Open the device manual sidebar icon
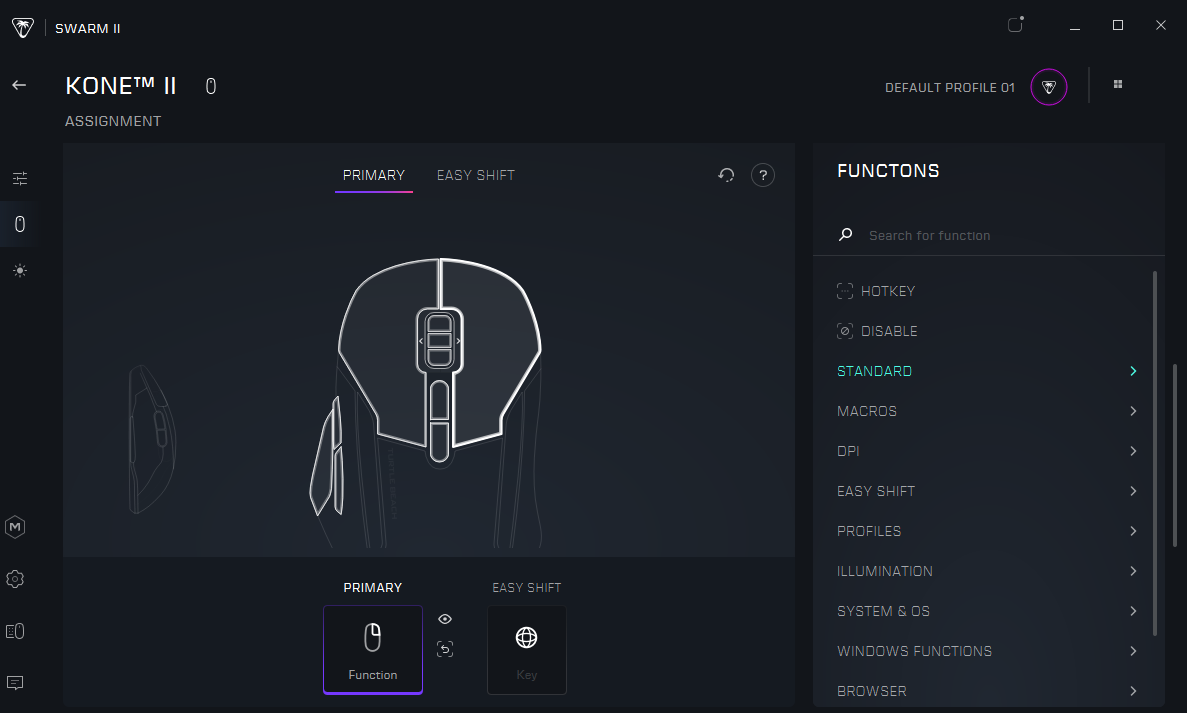The image size is (1187, 713). click(15, 630)
